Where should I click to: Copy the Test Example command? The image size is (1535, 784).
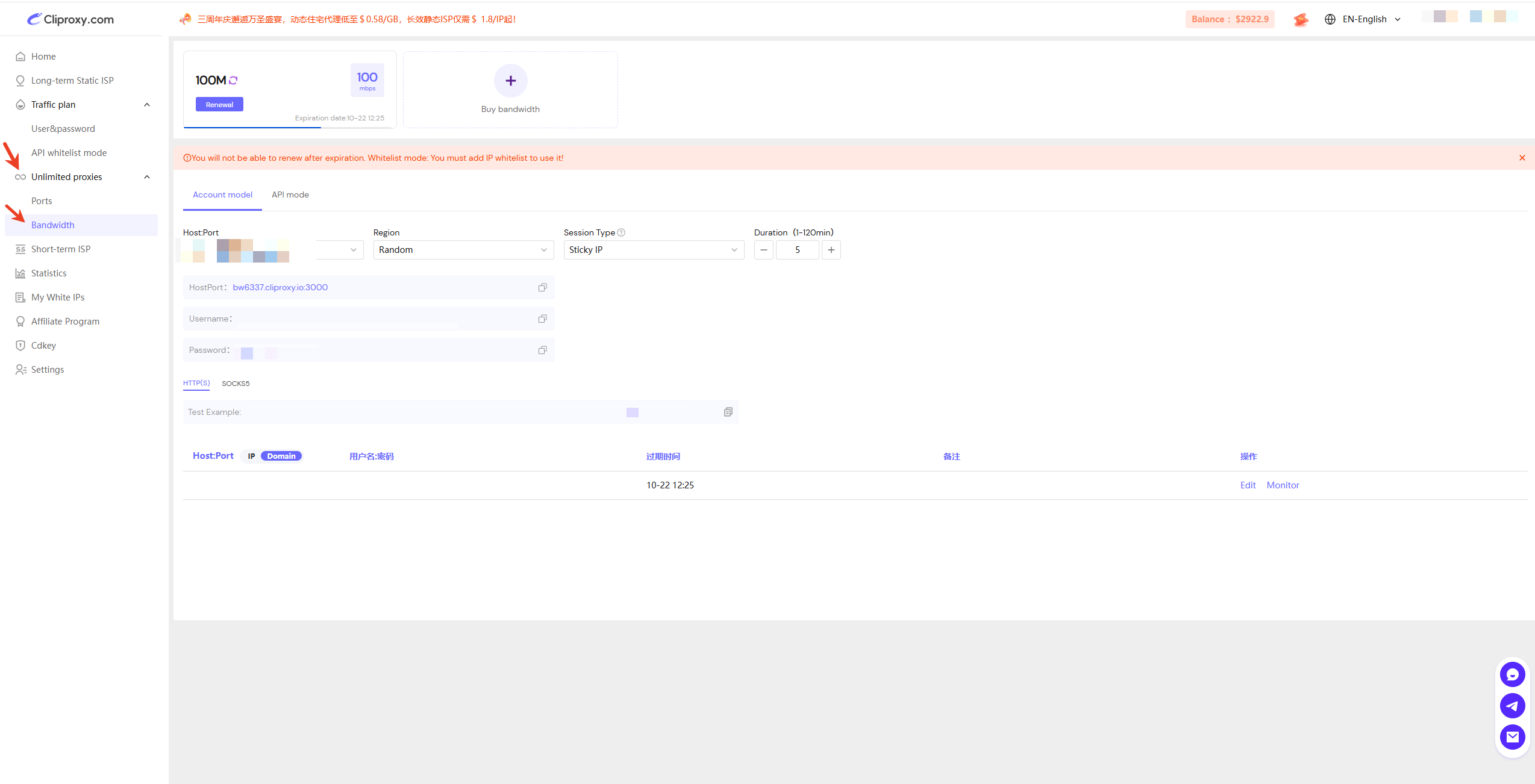coord(728,412)
